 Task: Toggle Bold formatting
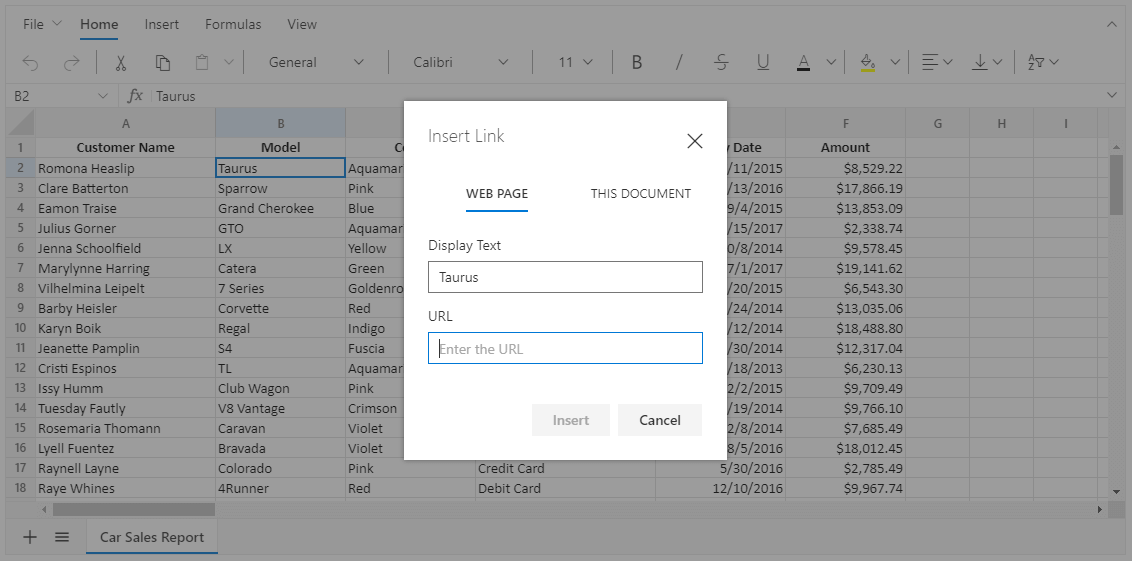point(636,62)
